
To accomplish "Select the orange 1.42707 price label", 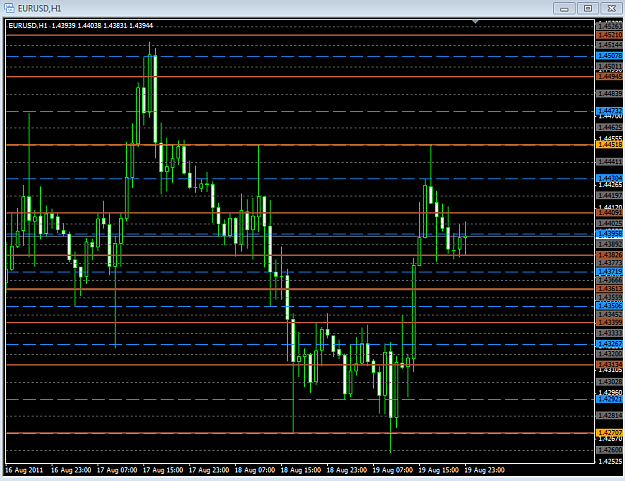I will [x=610, y=433].
